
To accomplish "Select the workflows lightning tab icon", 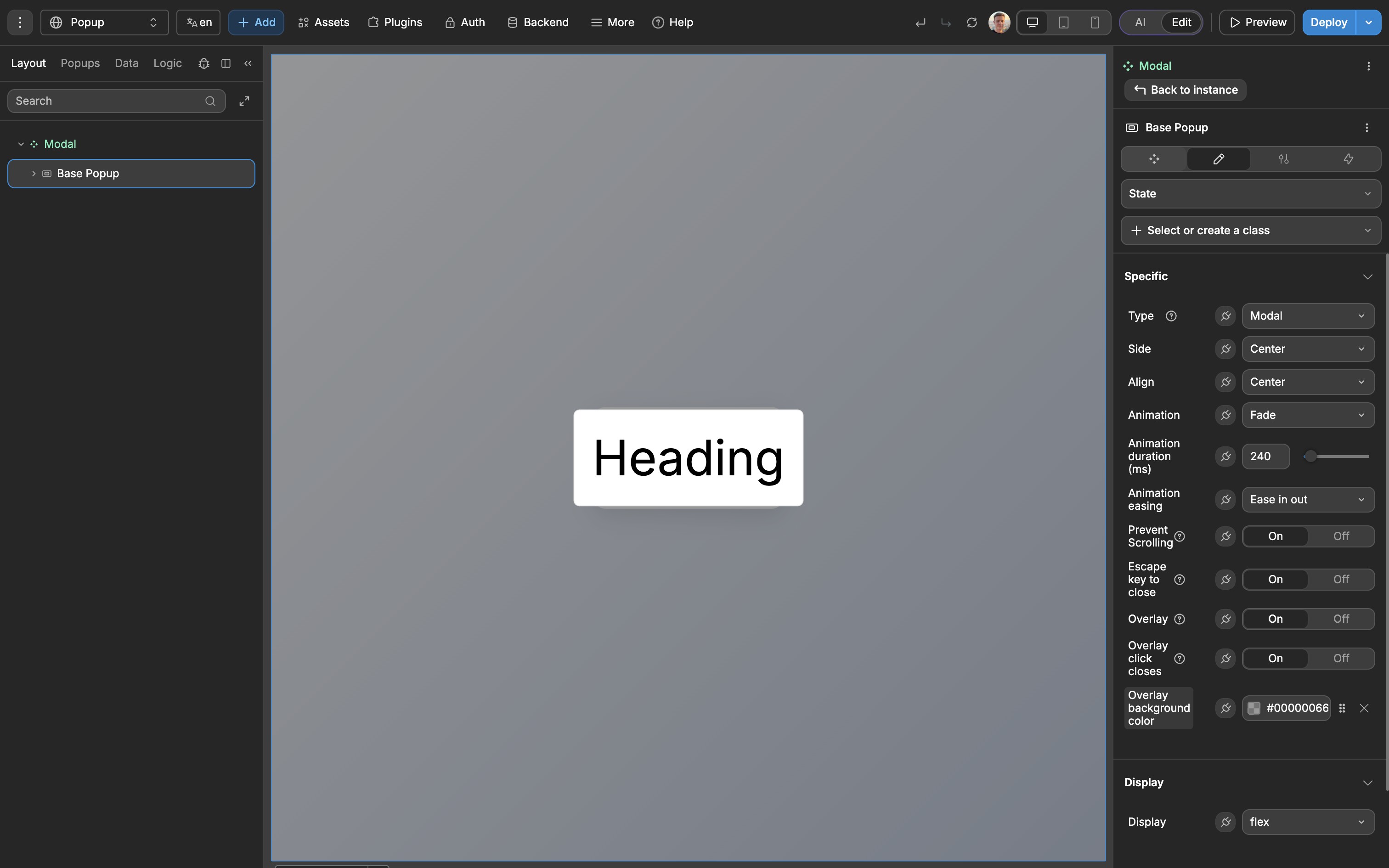I will pos(1348,159).
